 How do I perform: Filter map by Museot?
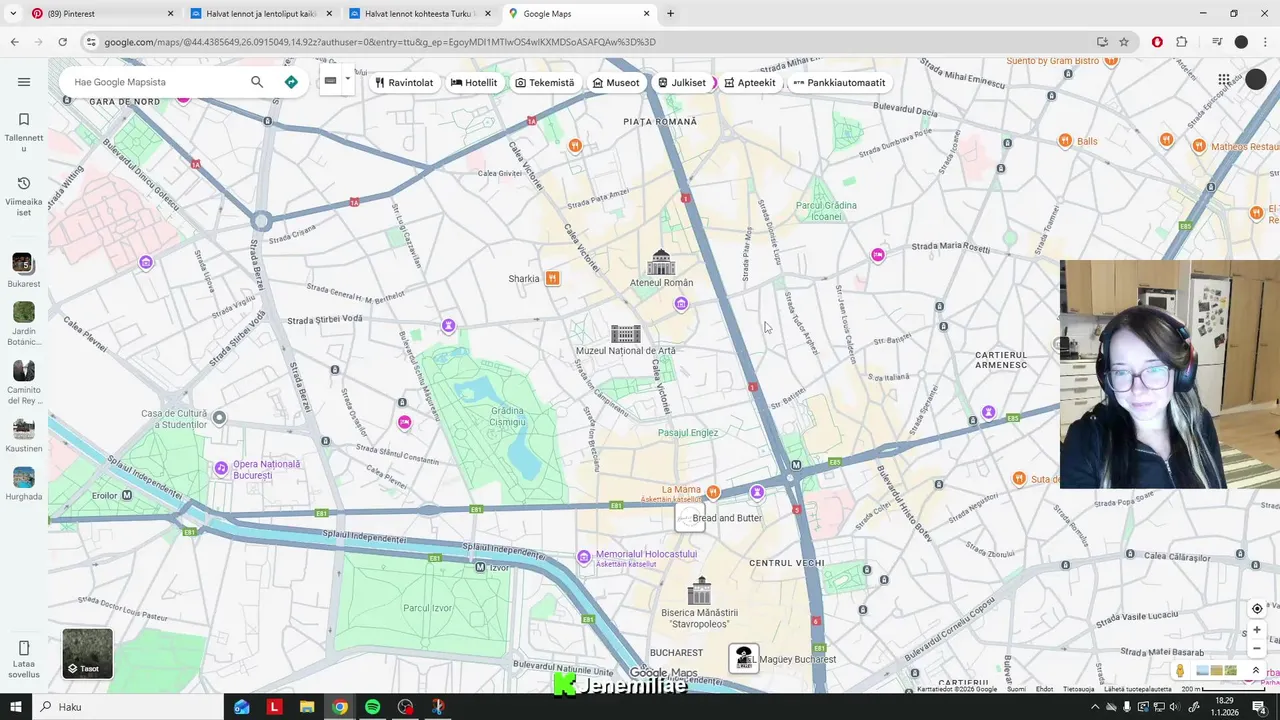(x=616, y=83)
